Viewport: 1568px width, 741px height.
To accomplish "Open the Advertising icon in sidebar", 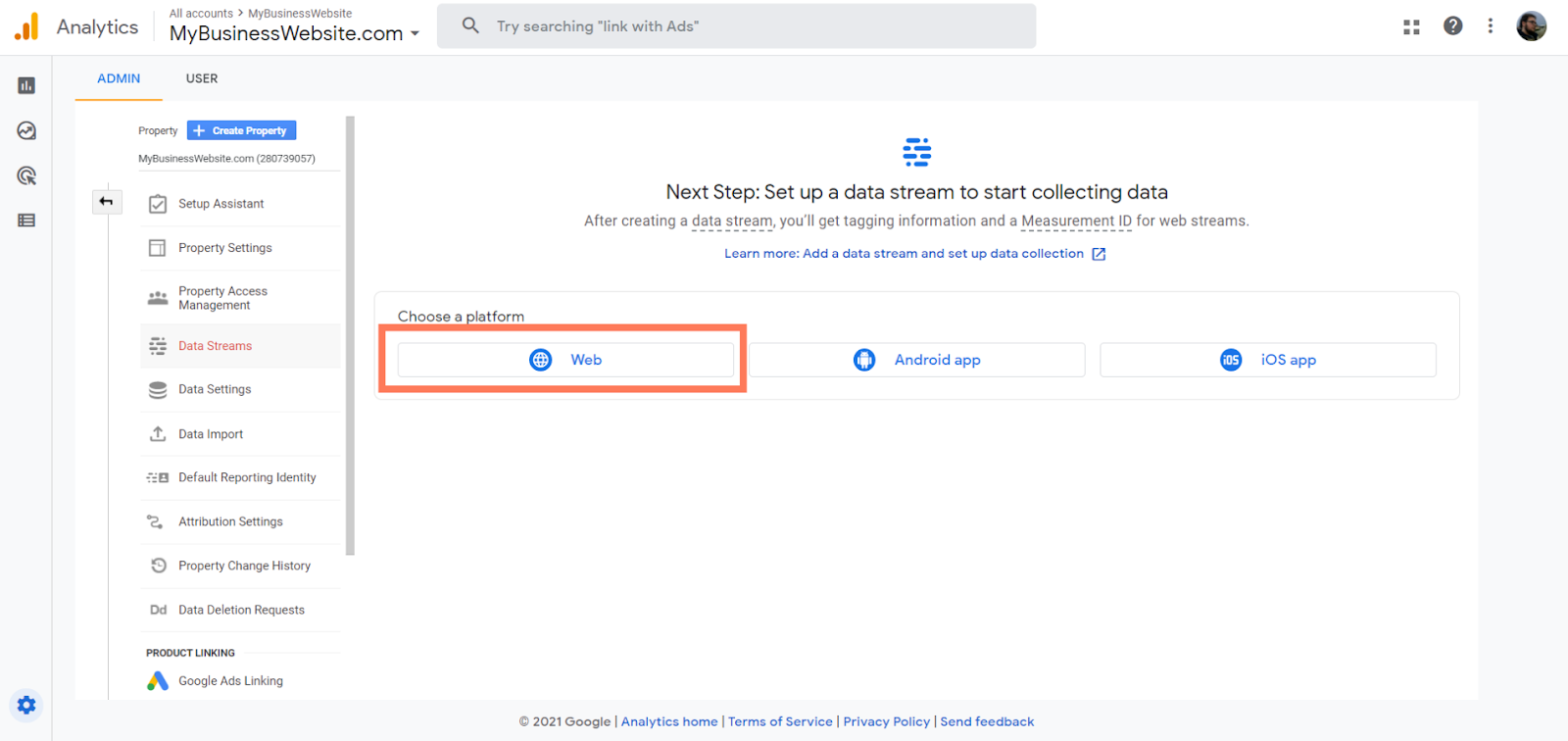I will click(x=26, y=176).
